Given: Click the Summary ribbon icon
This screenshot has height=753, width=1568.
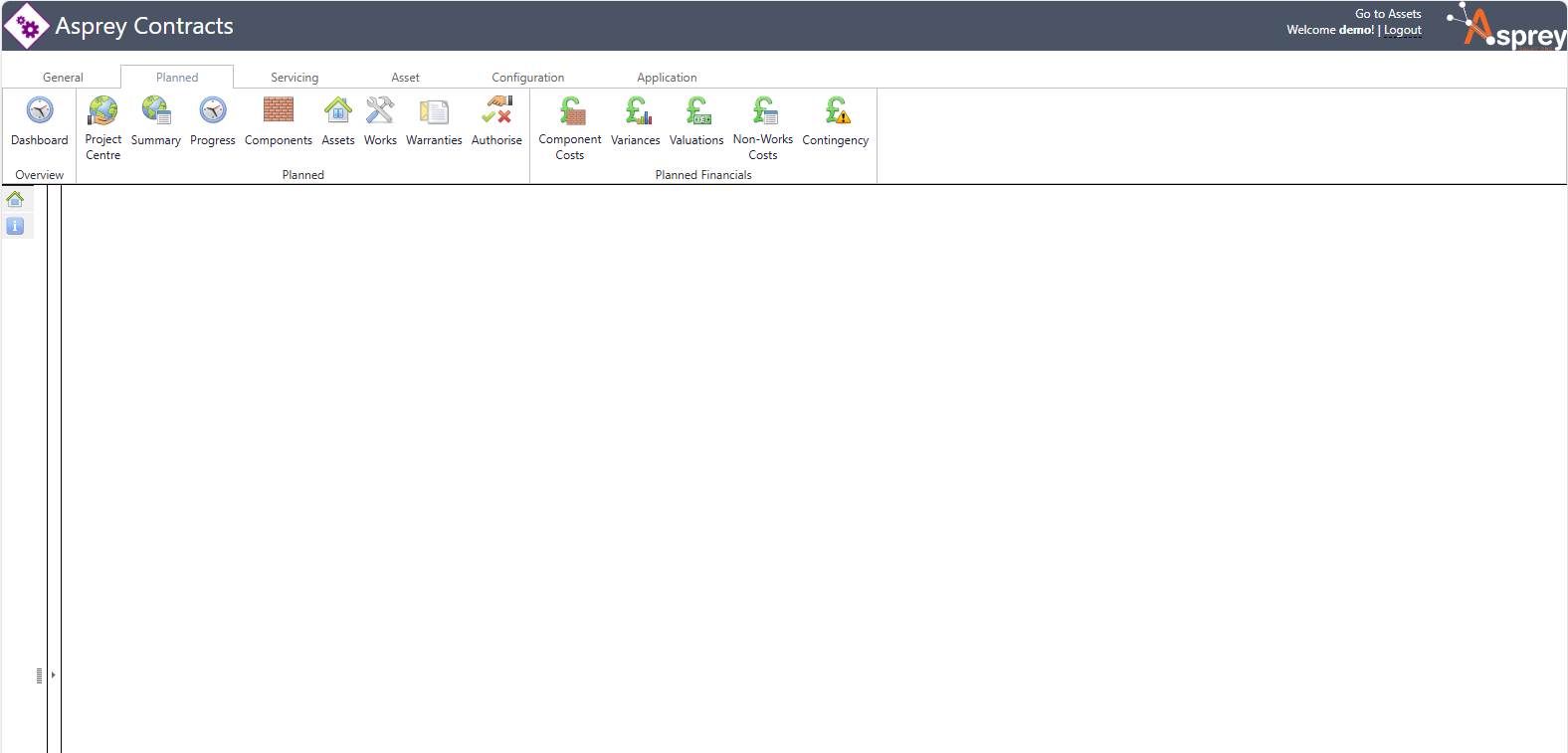Looking at the screenshot, I should [x=156, y=111].
